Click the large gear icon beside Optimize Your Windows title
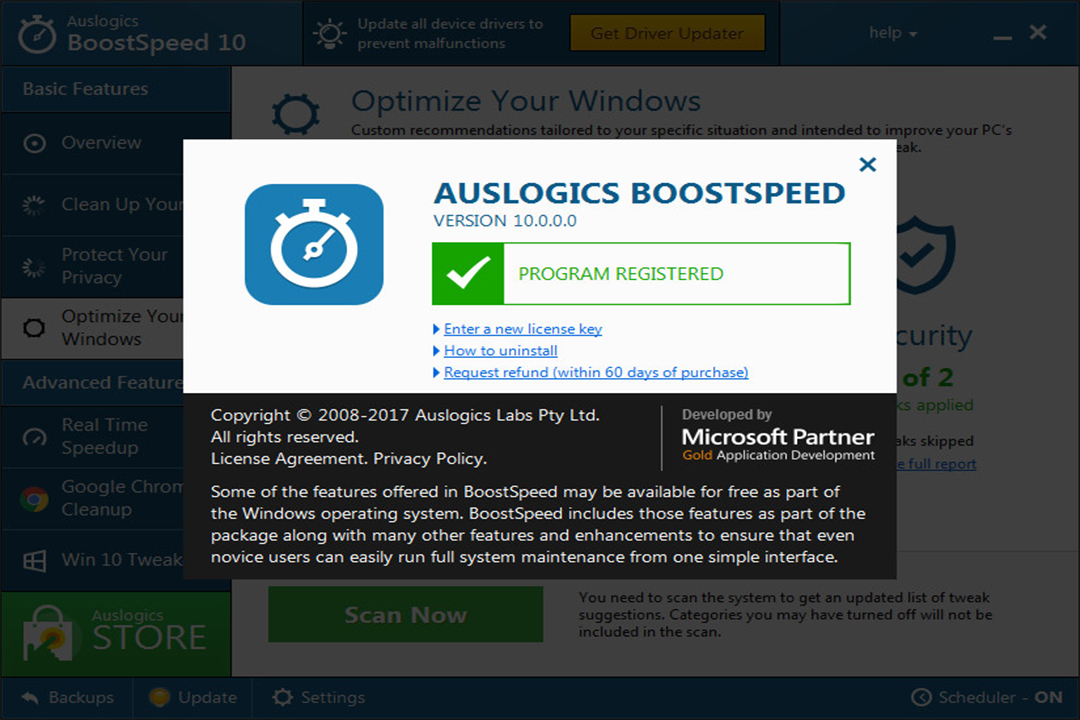Image resolution: width=1080 pixels, height=720 pixels. (x=295, y=114)
